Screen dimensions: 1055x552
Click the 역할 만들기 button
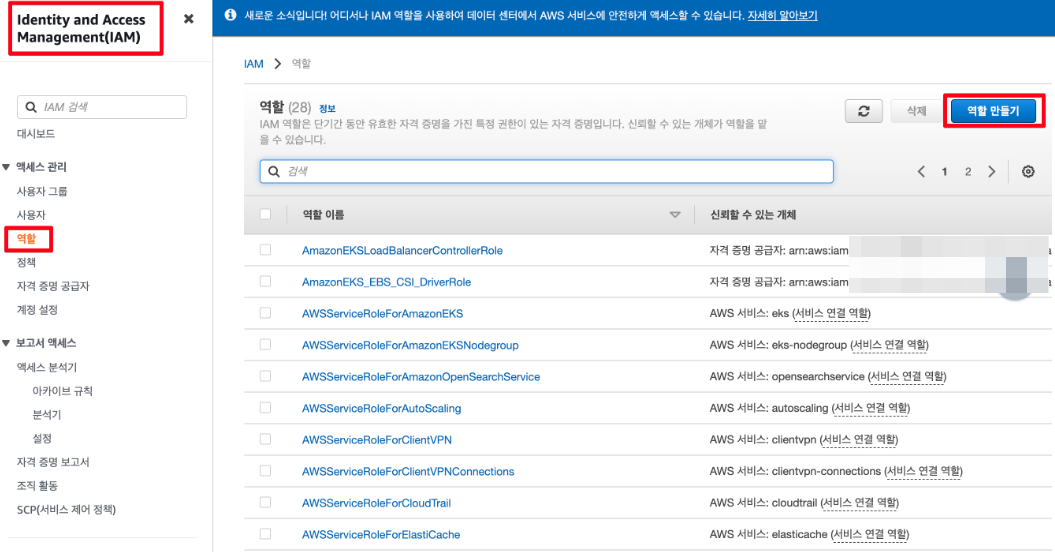coord(993,111)
